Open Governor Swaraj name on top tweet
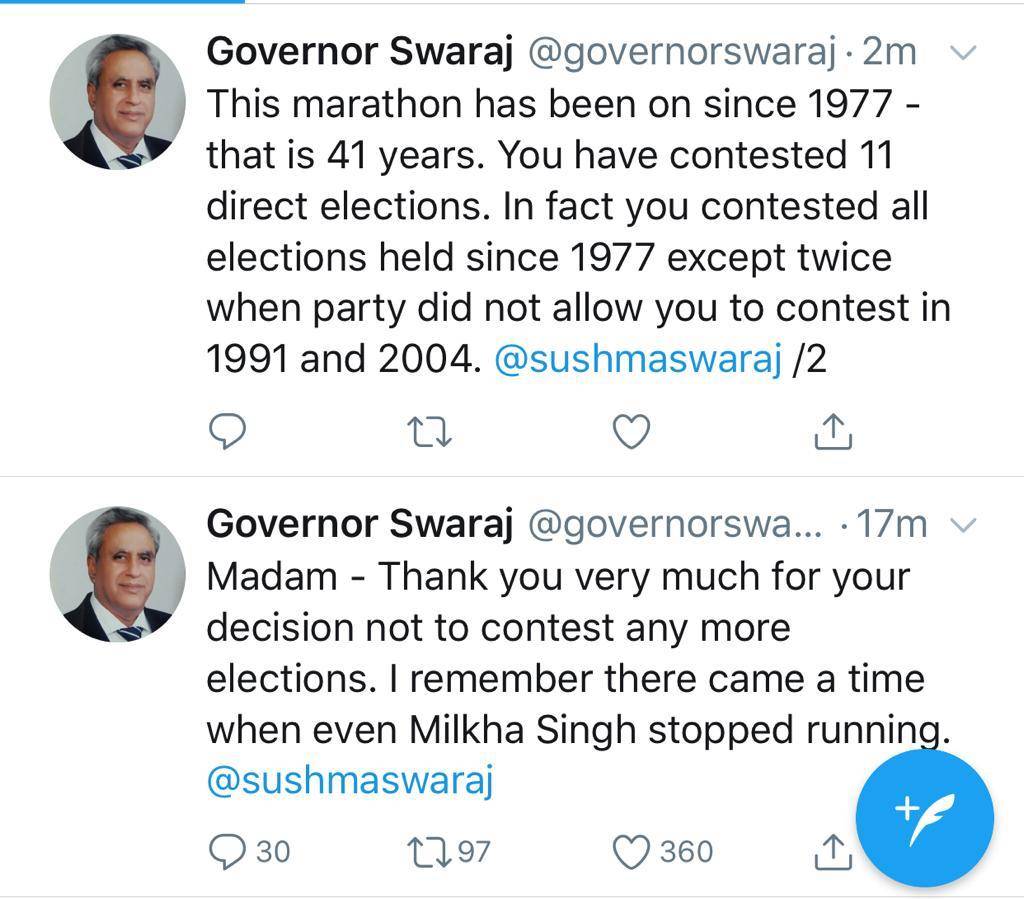 pyautogui.click(x=359, y=52)
